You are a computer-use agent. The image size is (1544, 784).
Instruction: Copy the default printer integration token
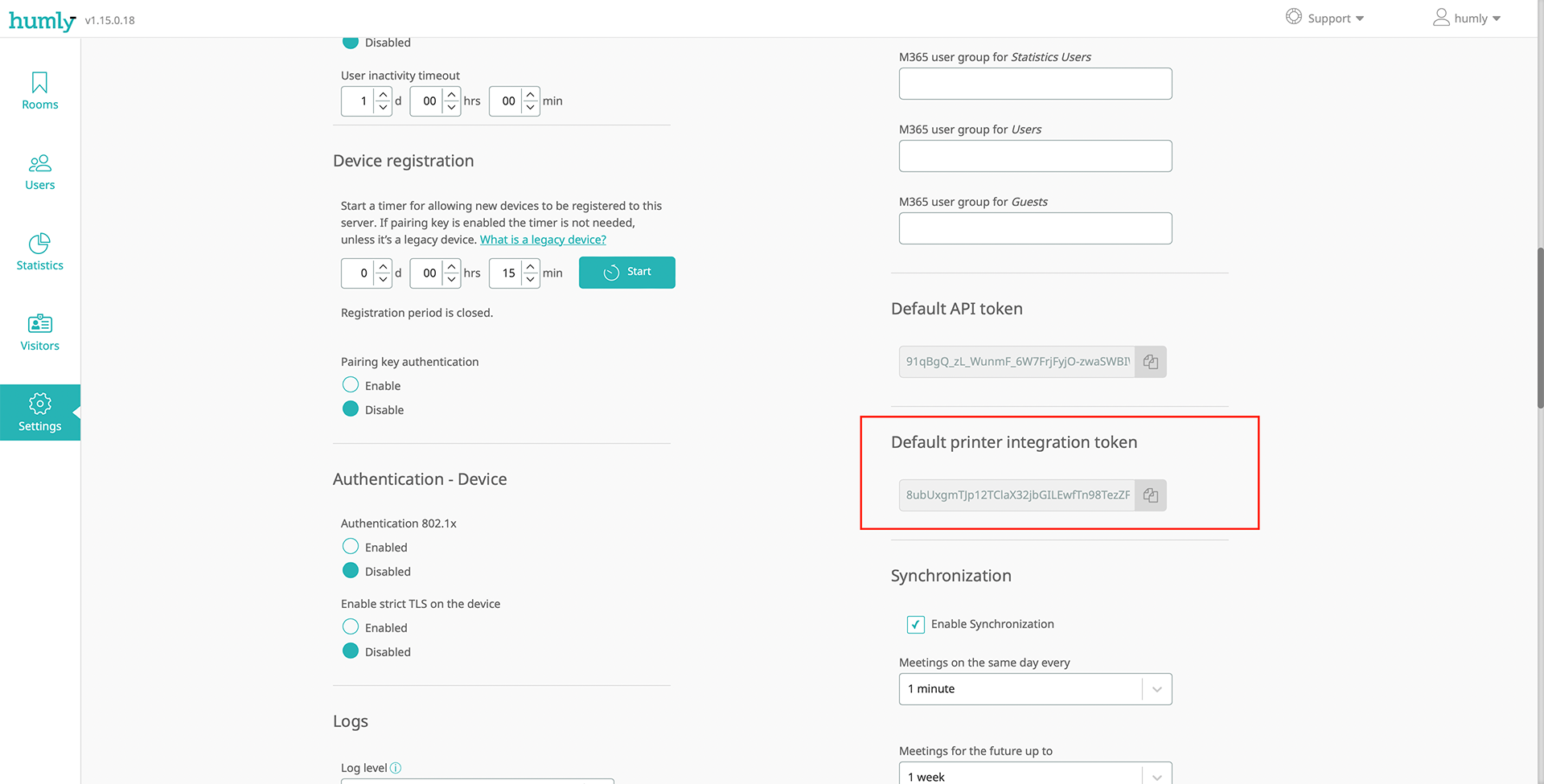coord(1151,495)
